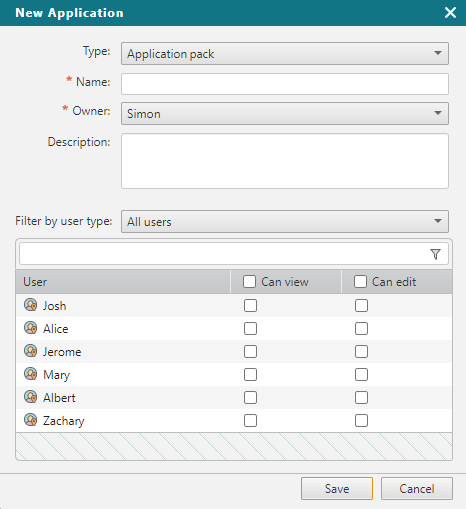The image size is (466, 509).
Task: Enable Can view for Zachary
Action: (250, 421)
